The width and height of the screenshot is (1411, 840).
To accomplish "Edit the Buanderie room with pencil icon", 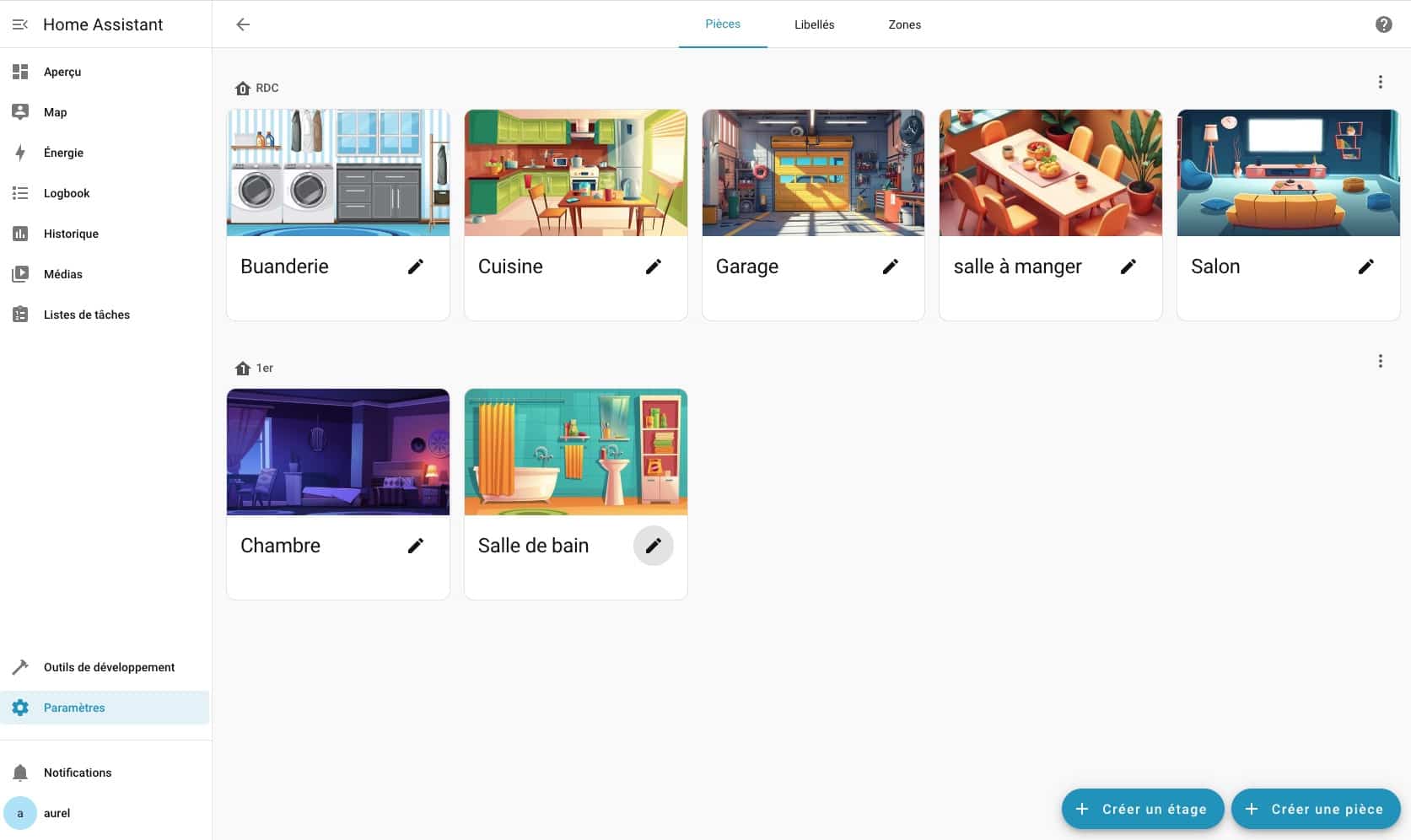I will [x=416, y=267].
